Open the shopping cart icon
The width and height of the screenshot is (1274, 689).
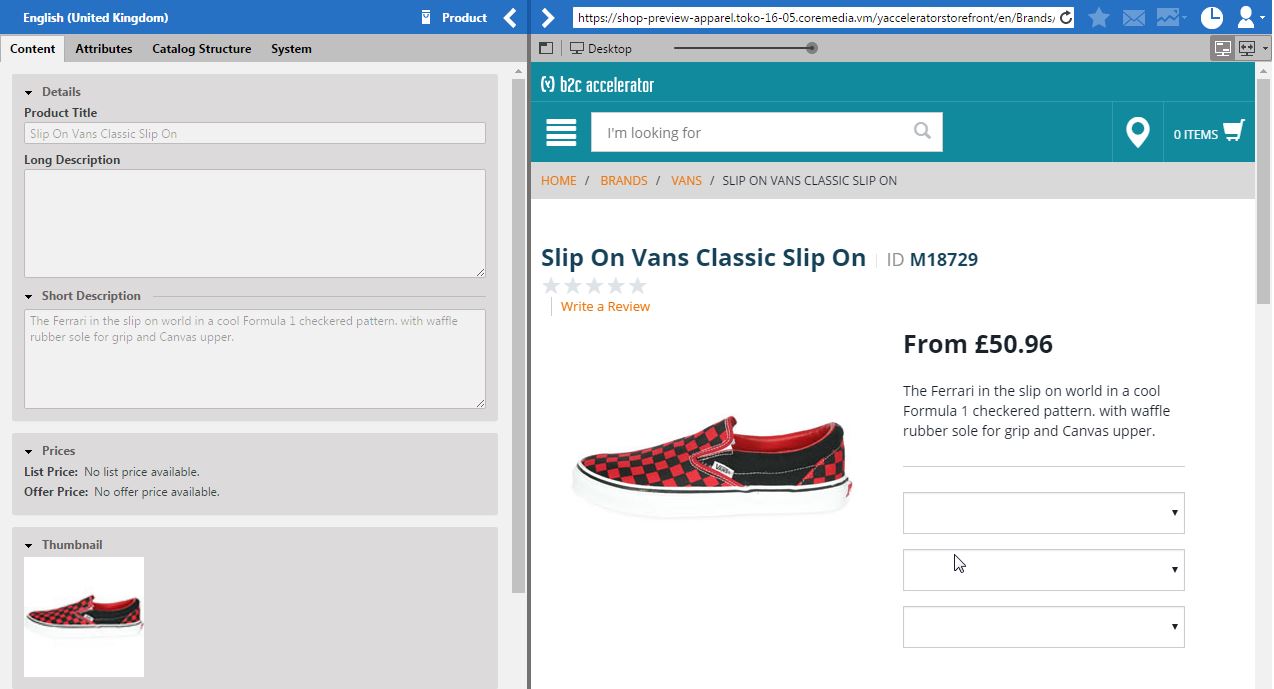point(1234,131)
